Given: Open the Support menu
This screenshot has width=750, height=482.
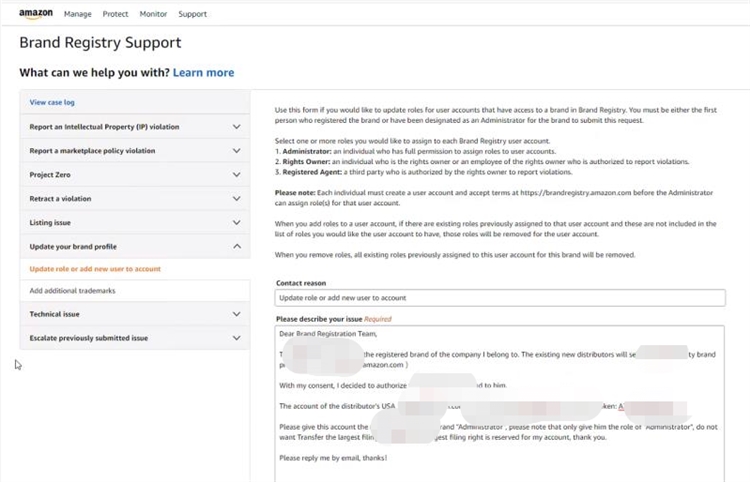Looking at the screenshot, I should point(192,14).
